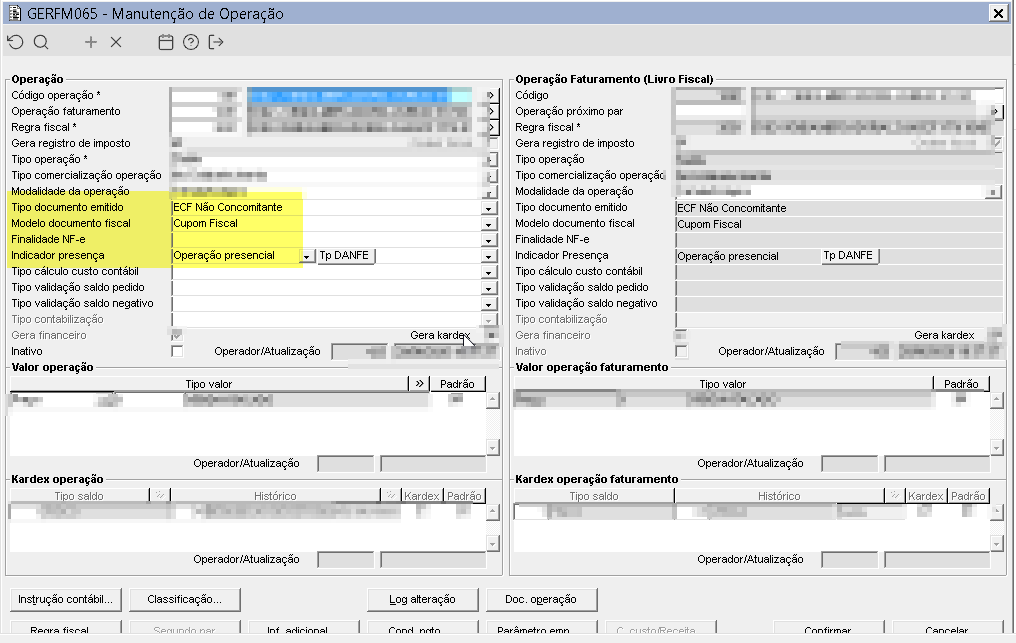
Task: Open Instrução contábil... button
Action: click(65, 600)
